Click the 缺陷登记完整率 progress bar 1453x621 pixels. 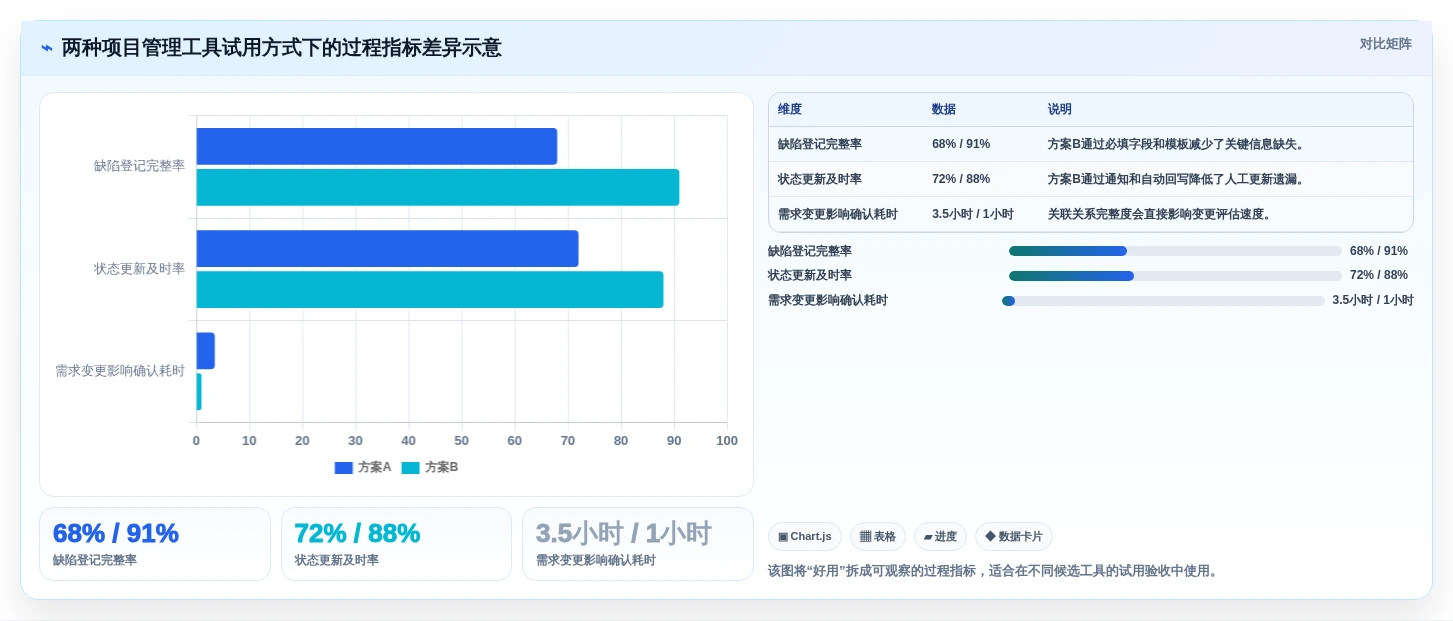1175,251
